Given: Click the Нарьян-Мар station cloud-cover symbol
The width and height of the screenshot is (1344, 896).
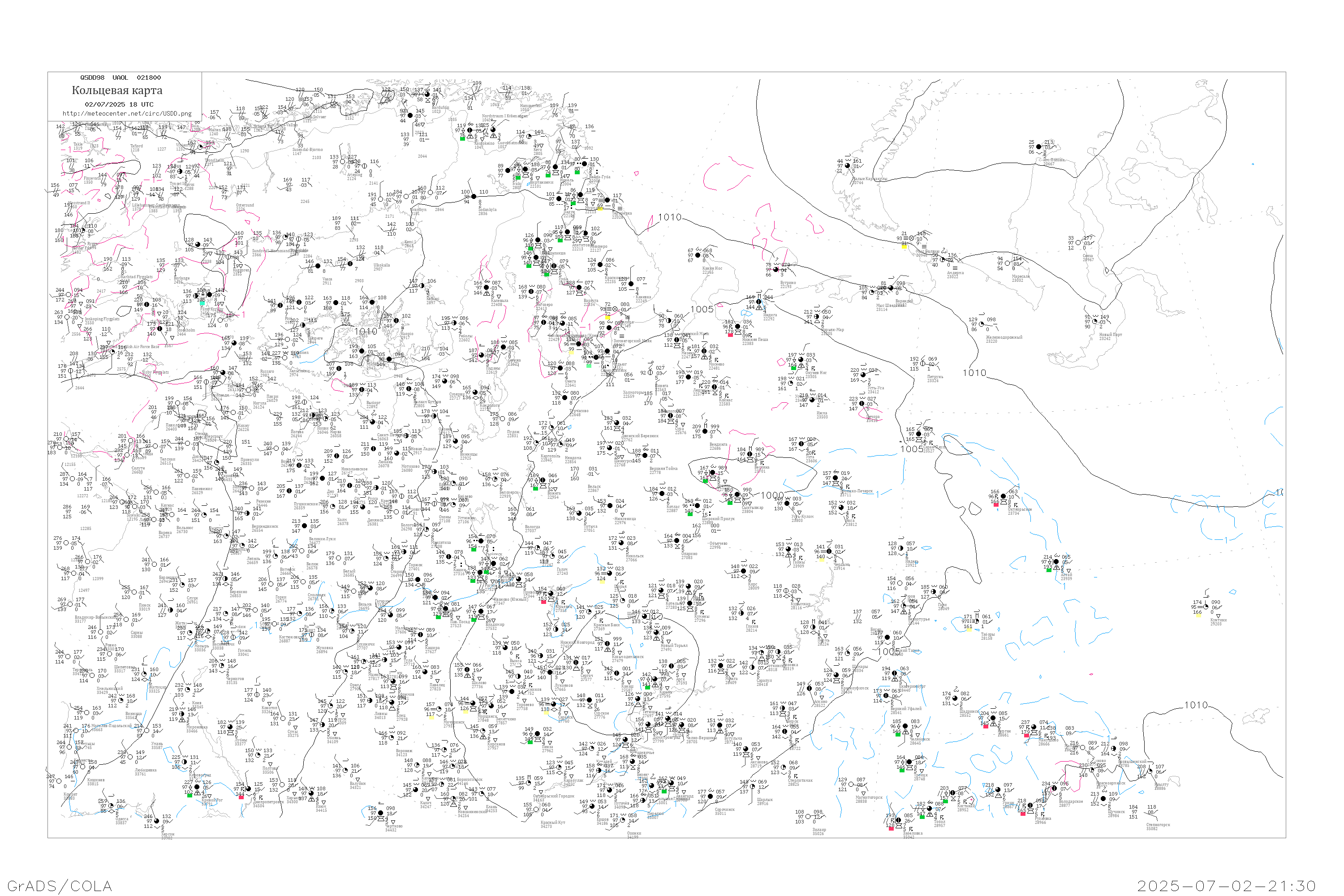Looking at the screenshot, I should tap(817, 317).
